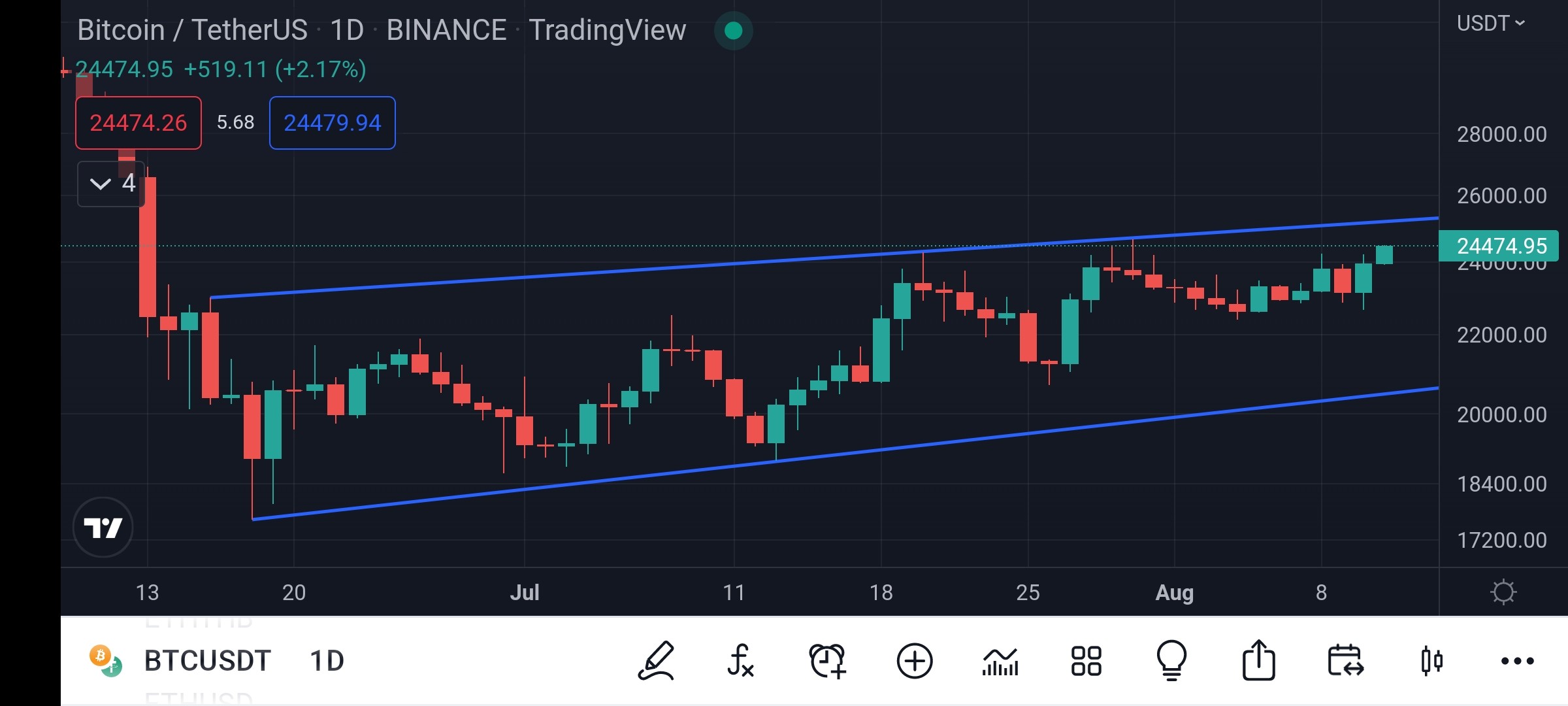Tap the plus circle compare icon

coord(915,661)
